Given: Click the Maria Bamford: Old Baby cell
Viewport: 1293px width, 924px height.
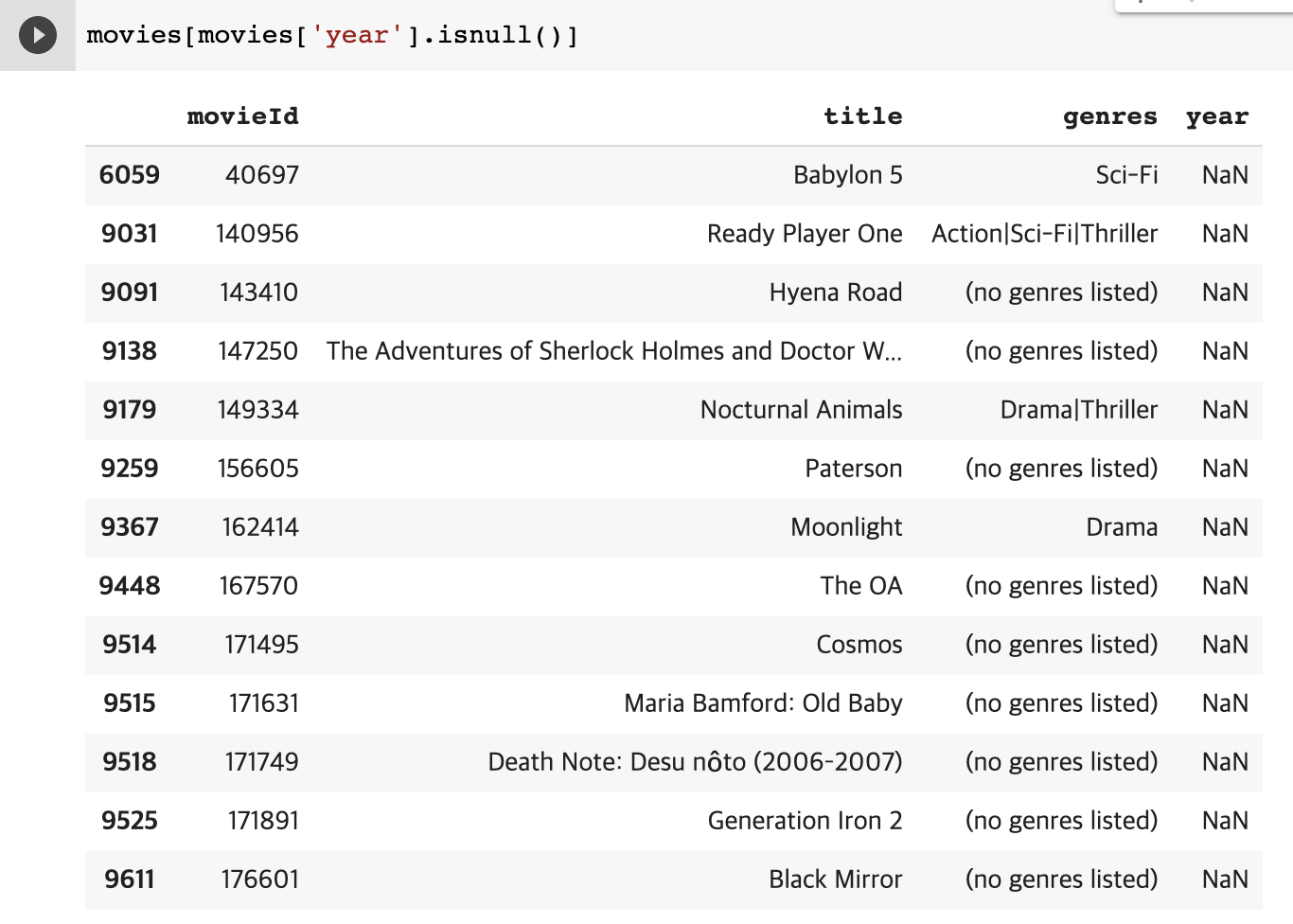Looking at the screenshot, I should click(x=763, y=703).
